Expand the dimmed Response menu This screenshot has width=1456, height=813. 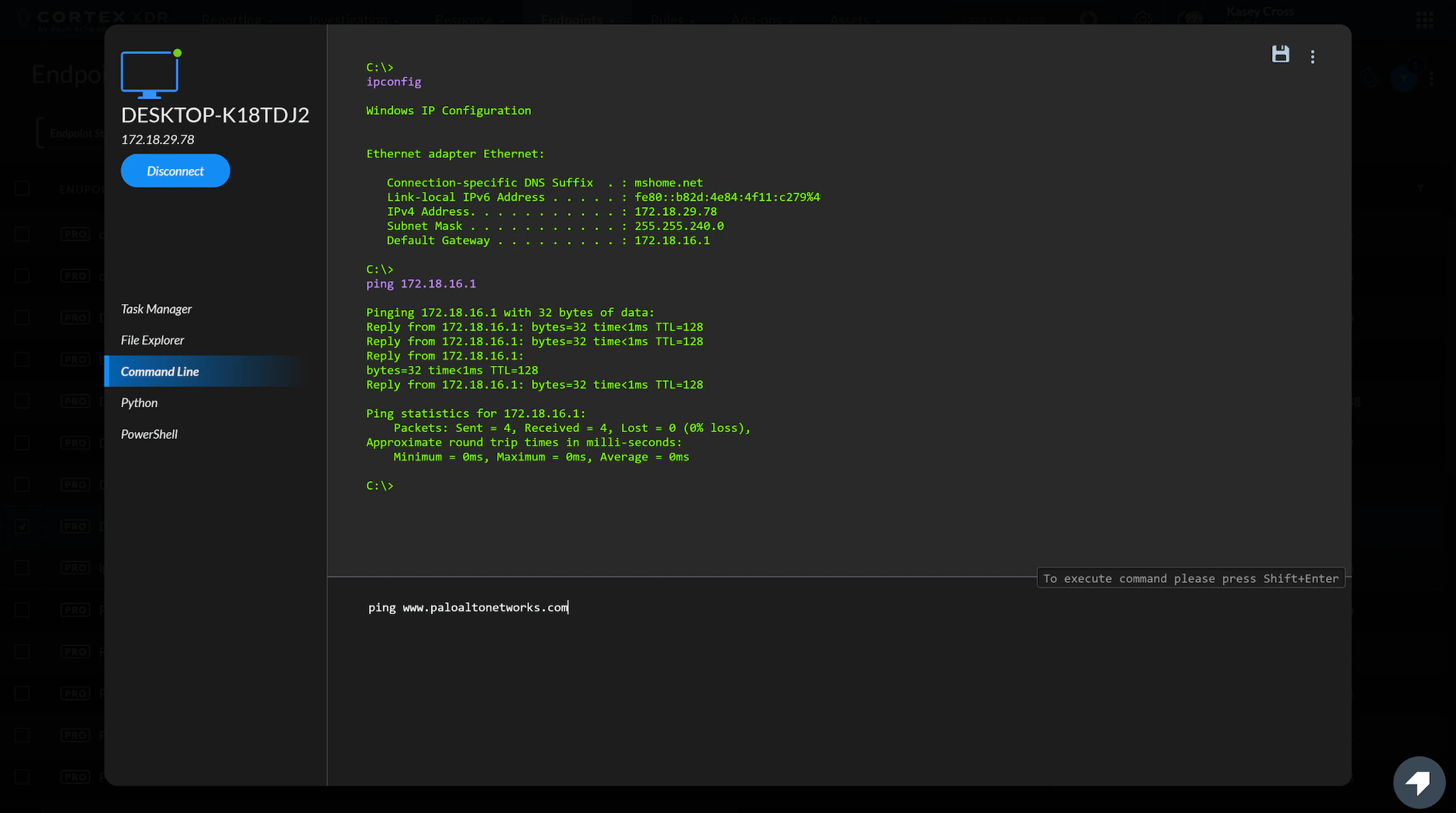click(x=464, y=19)
